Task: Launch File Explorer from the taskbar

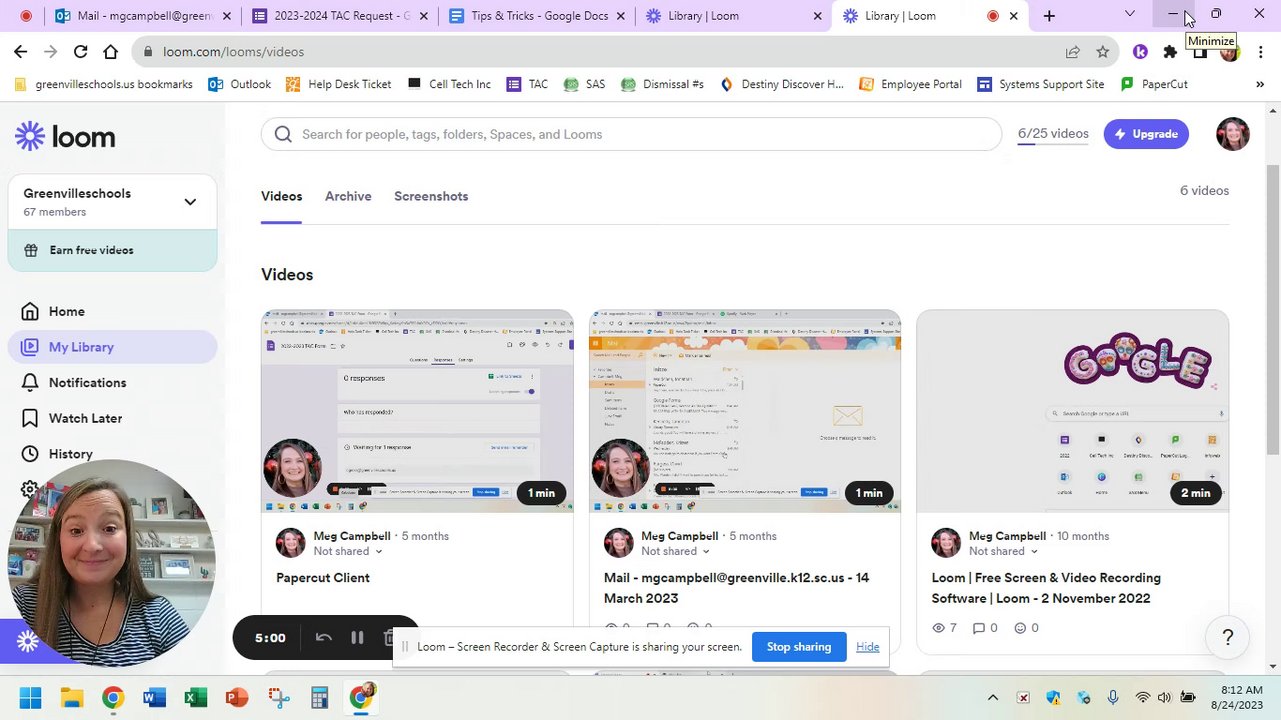Action: coord(71,697)
